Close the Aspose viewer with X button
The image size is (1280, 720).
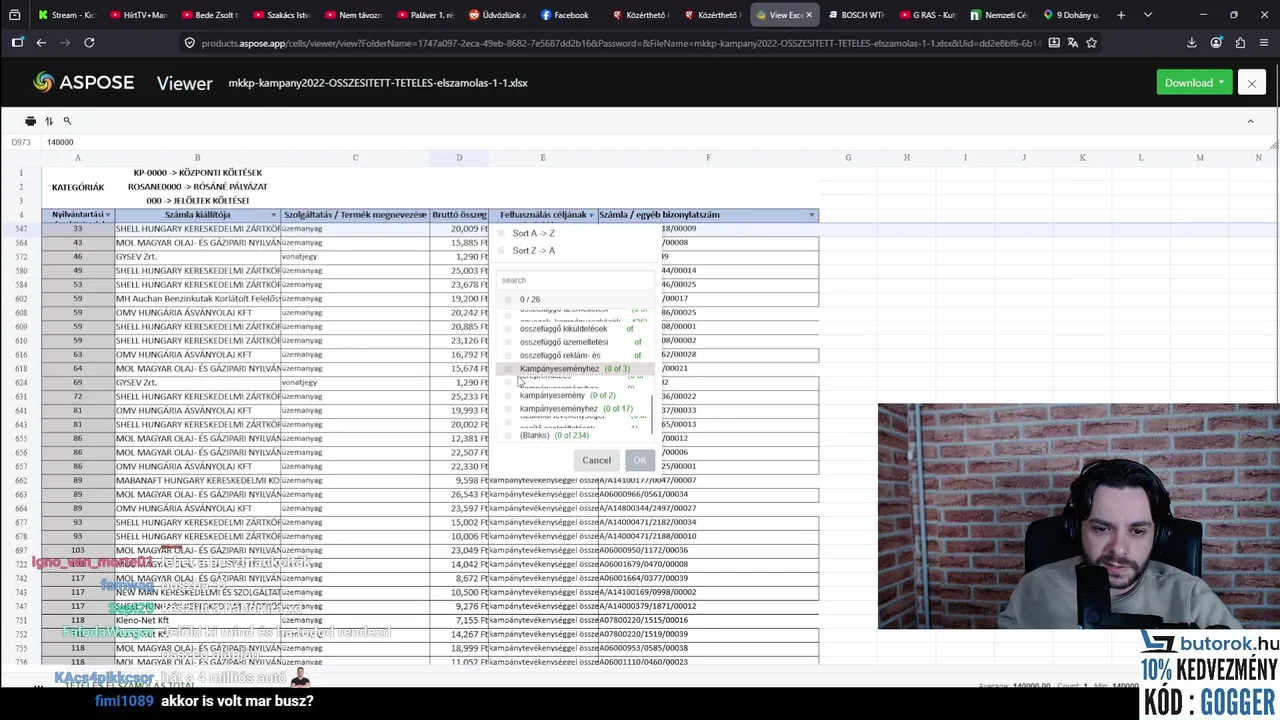click(1251, 83)
